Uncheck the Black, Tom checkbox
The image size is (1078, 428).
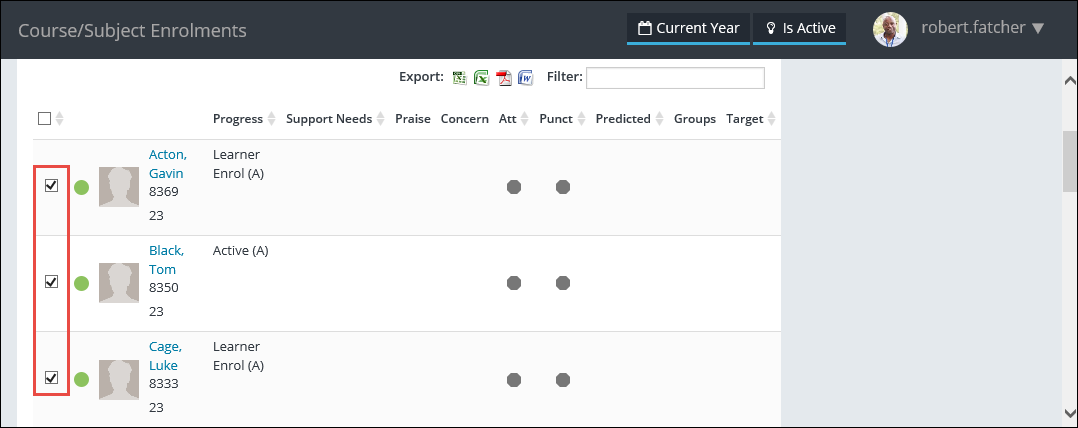[51, 281]
